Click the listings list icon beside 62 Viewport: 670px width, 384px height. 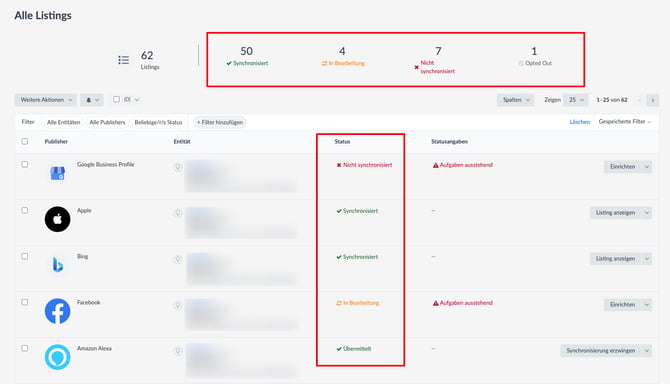(123, 60)
